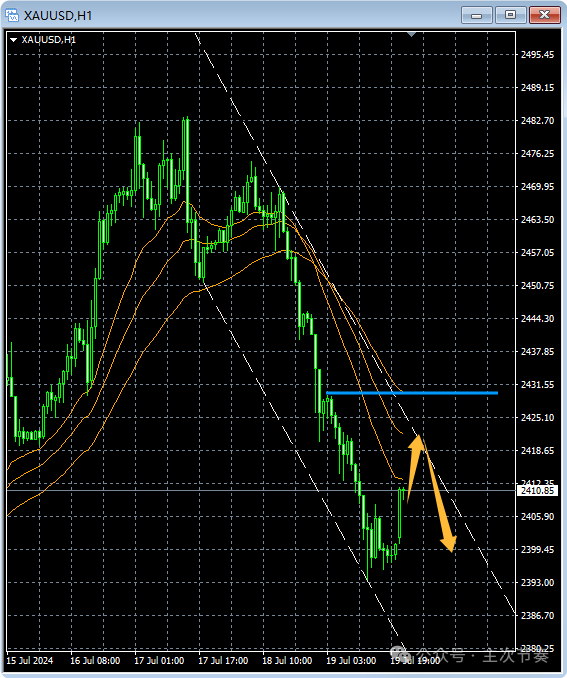This screenshot has width=567, height=678.
Task: Minimize the XAUUSD,H1 chart window
Action: click(477, 16)
